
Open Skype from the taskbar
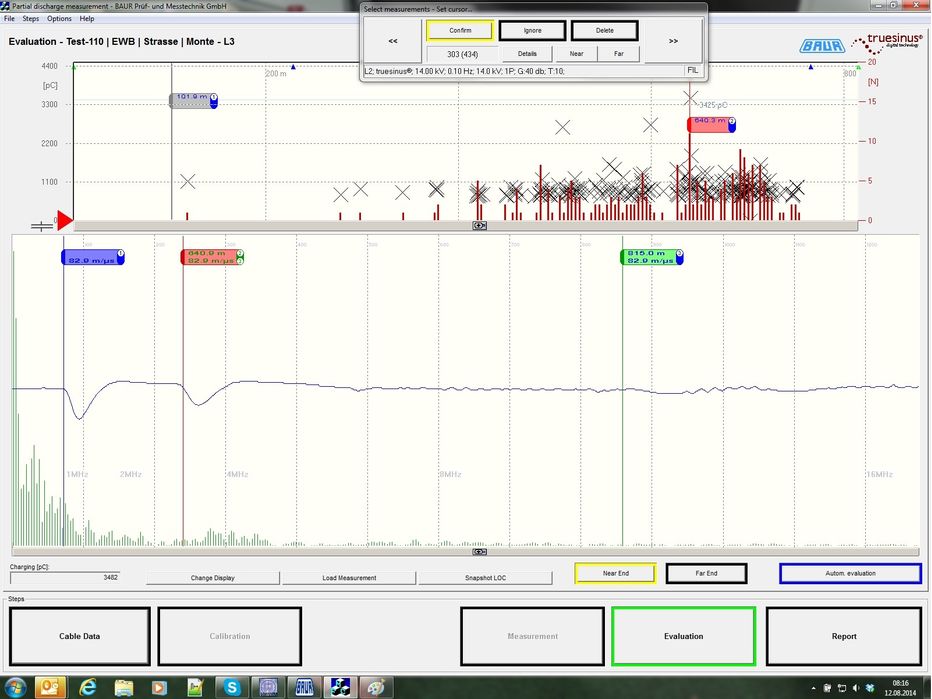tap(232, 687)
